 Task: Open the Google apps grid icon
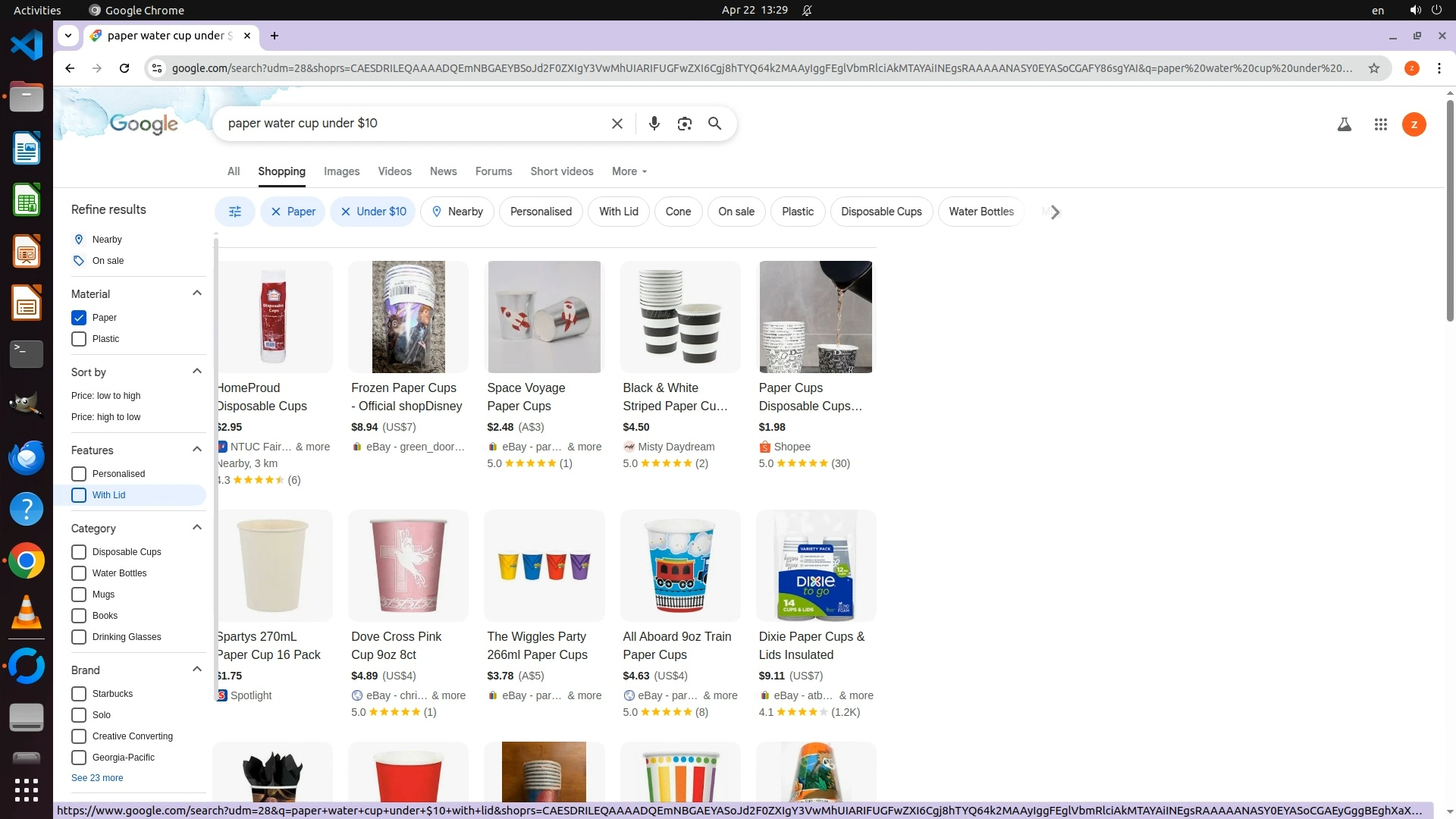(x=1380, y=124)
